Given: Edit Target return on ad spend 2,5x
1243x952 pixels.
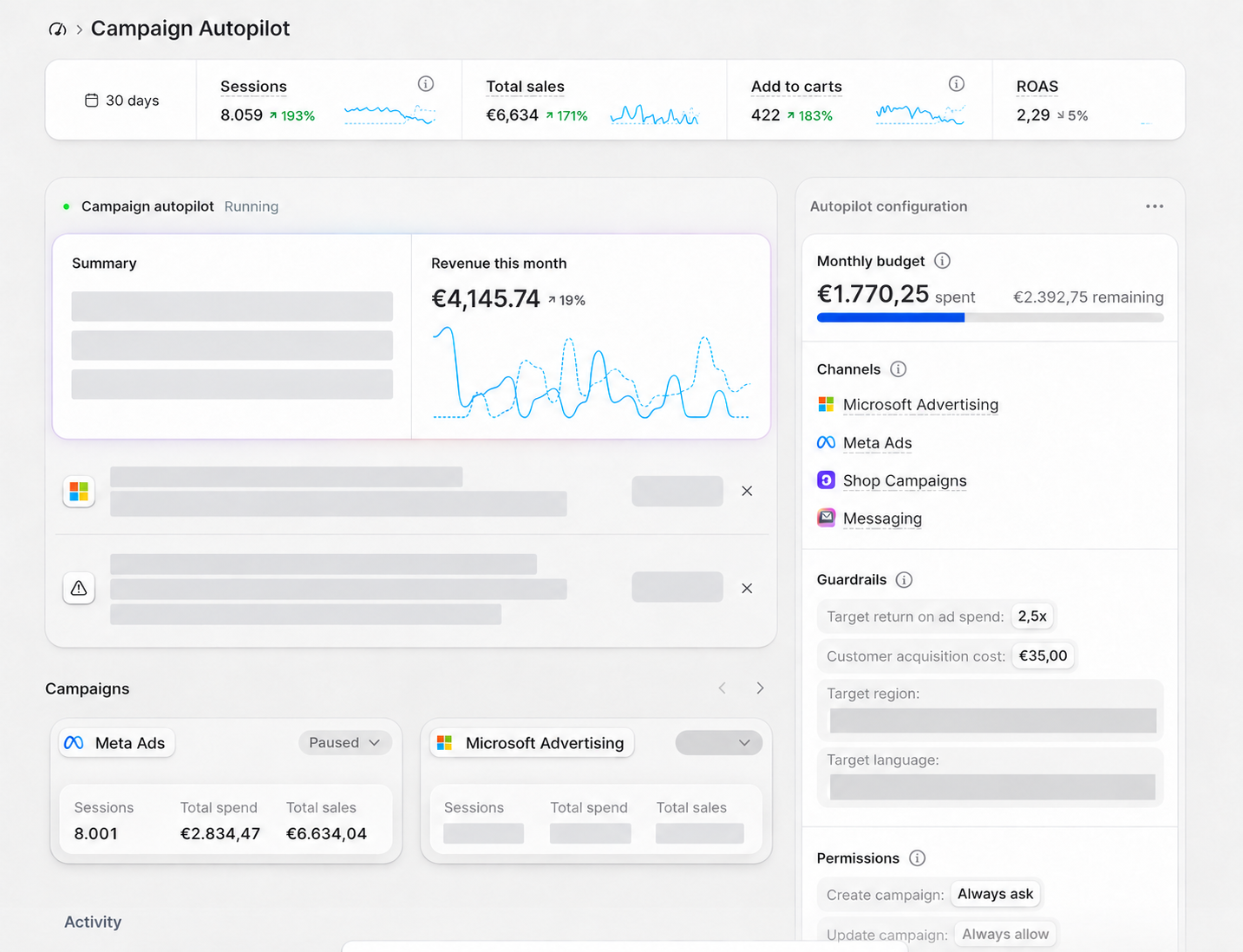Looking at the screenshot, I should [1032, 616].
